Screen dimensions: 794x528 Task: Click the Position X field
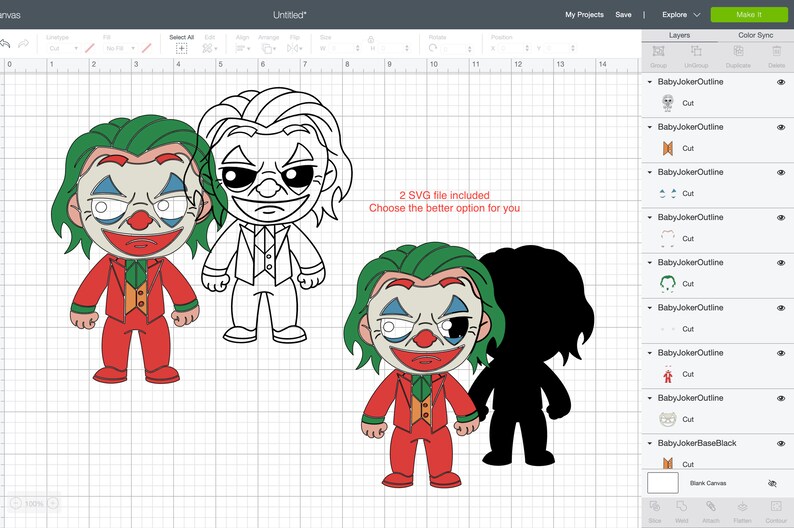tap(513, 49)
